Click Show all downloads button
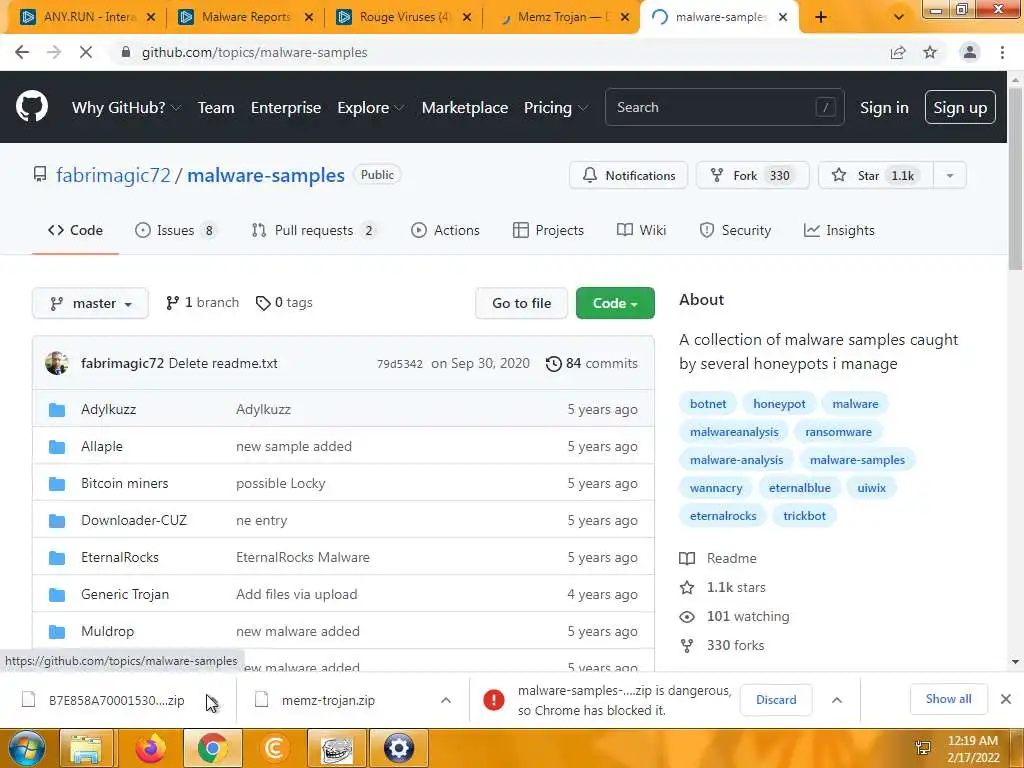 pyautogui.click(x=948, y=699)
